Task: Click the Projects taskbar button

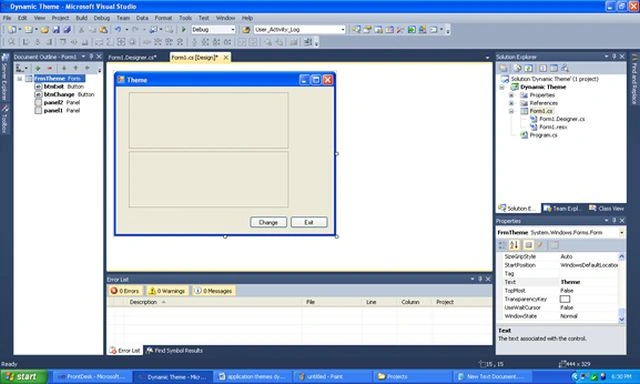Action: pyautogui.click(x=413, y=376)
